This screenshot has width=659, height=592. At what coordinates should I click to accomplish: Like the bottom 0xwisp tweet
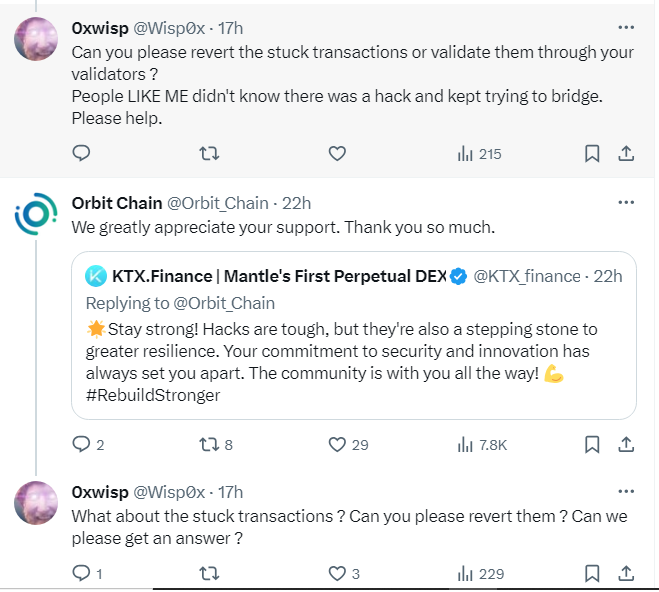coord(337,573)
